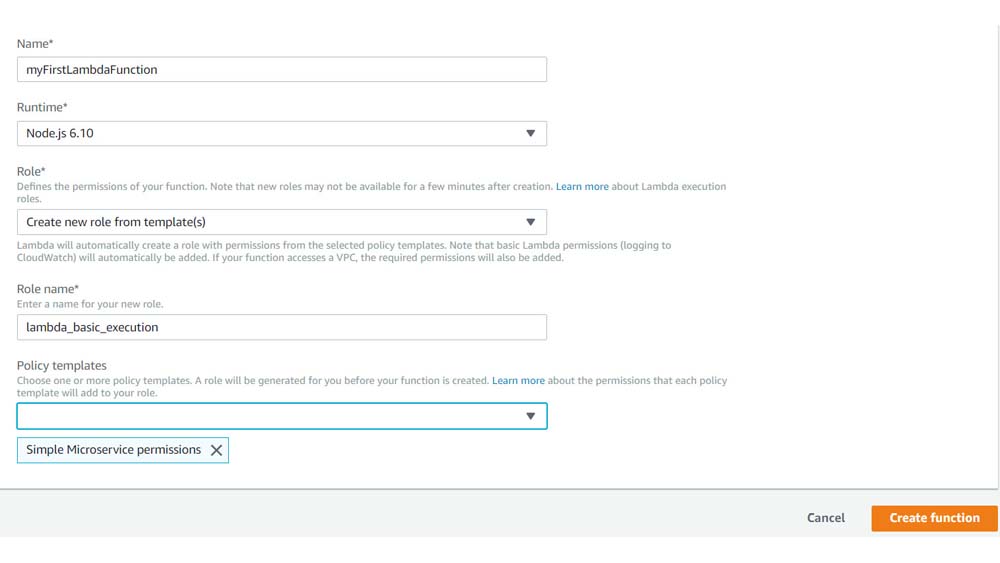Remove the Simple Microservice permissions tag
The height and width of the screenshot is (563, 1000).
tap(216, 450)
